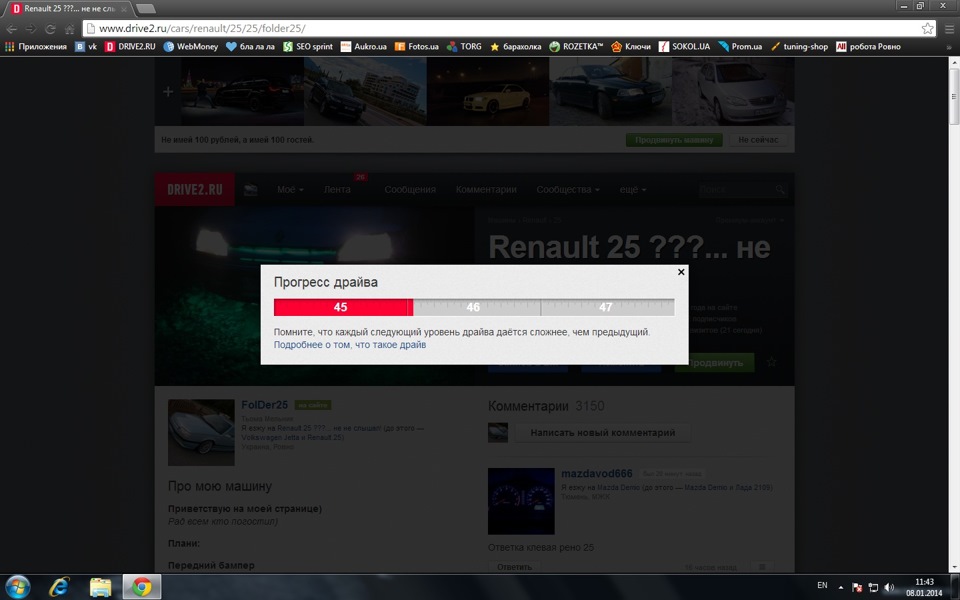Open the Prom.ua bookmark
960x600 pixels.
click(740, 47)
